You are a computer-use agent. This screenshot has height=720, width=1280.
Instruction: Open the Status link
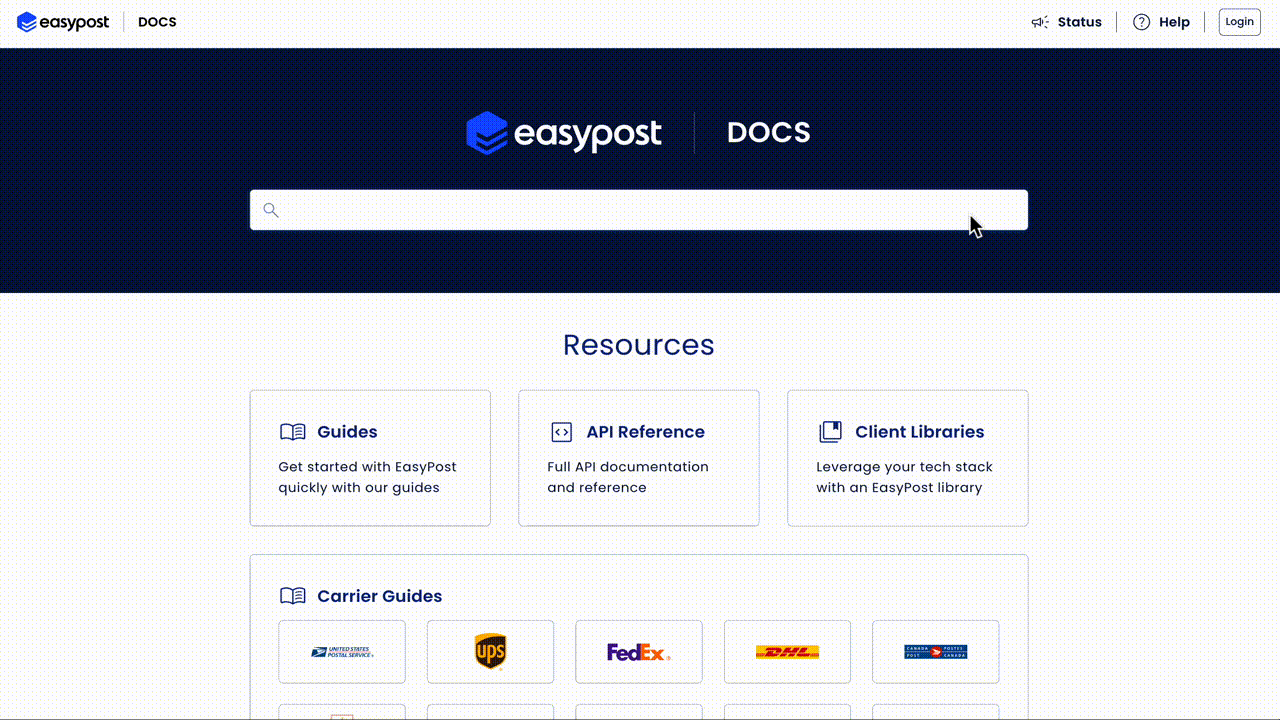click(1079, 22)
